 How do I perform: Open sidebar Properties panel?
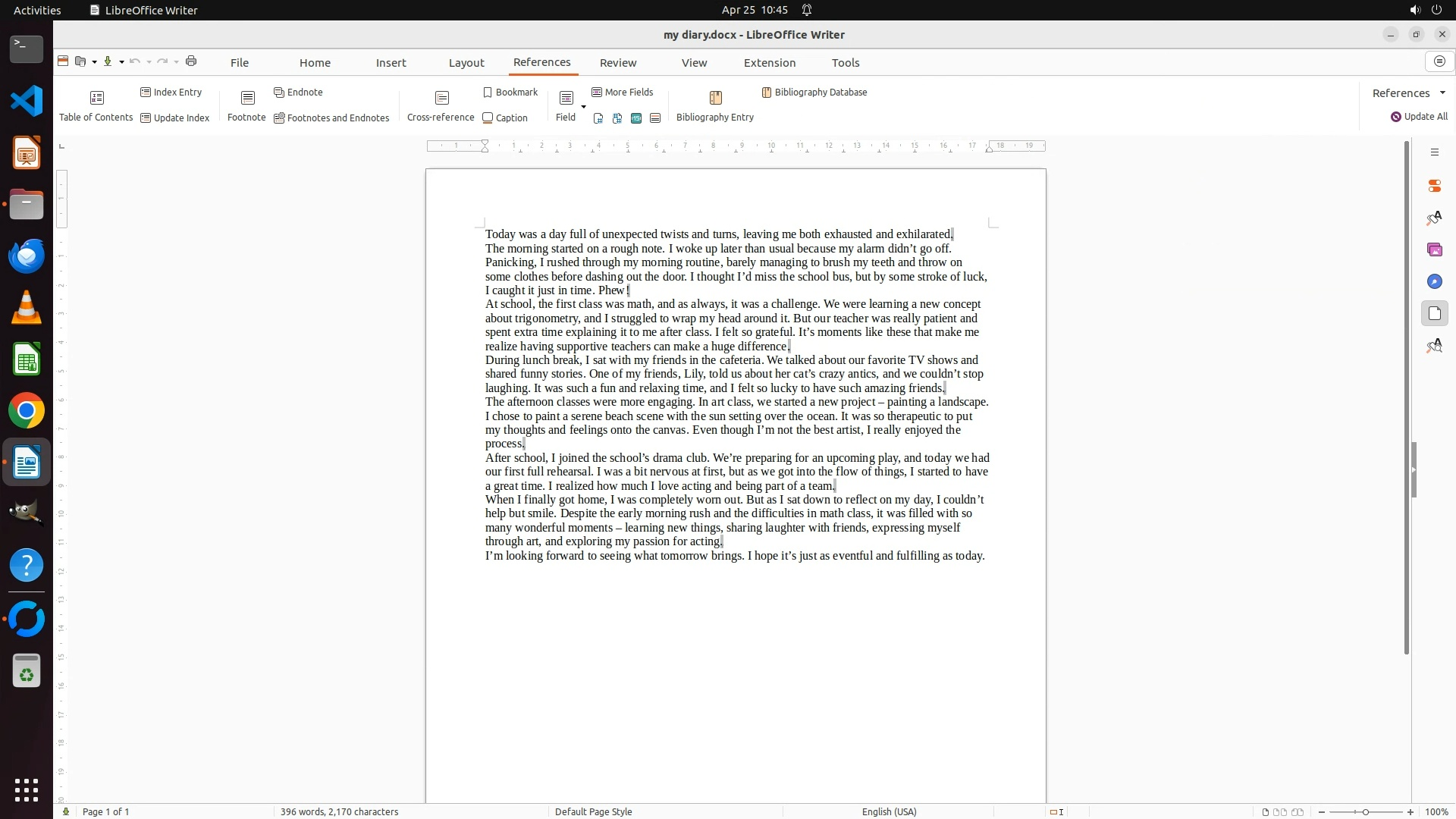[1434, 186]
